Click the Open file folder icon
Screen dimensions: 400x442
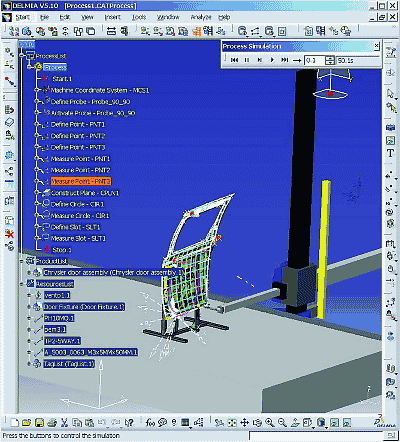[x=26, y=423]
